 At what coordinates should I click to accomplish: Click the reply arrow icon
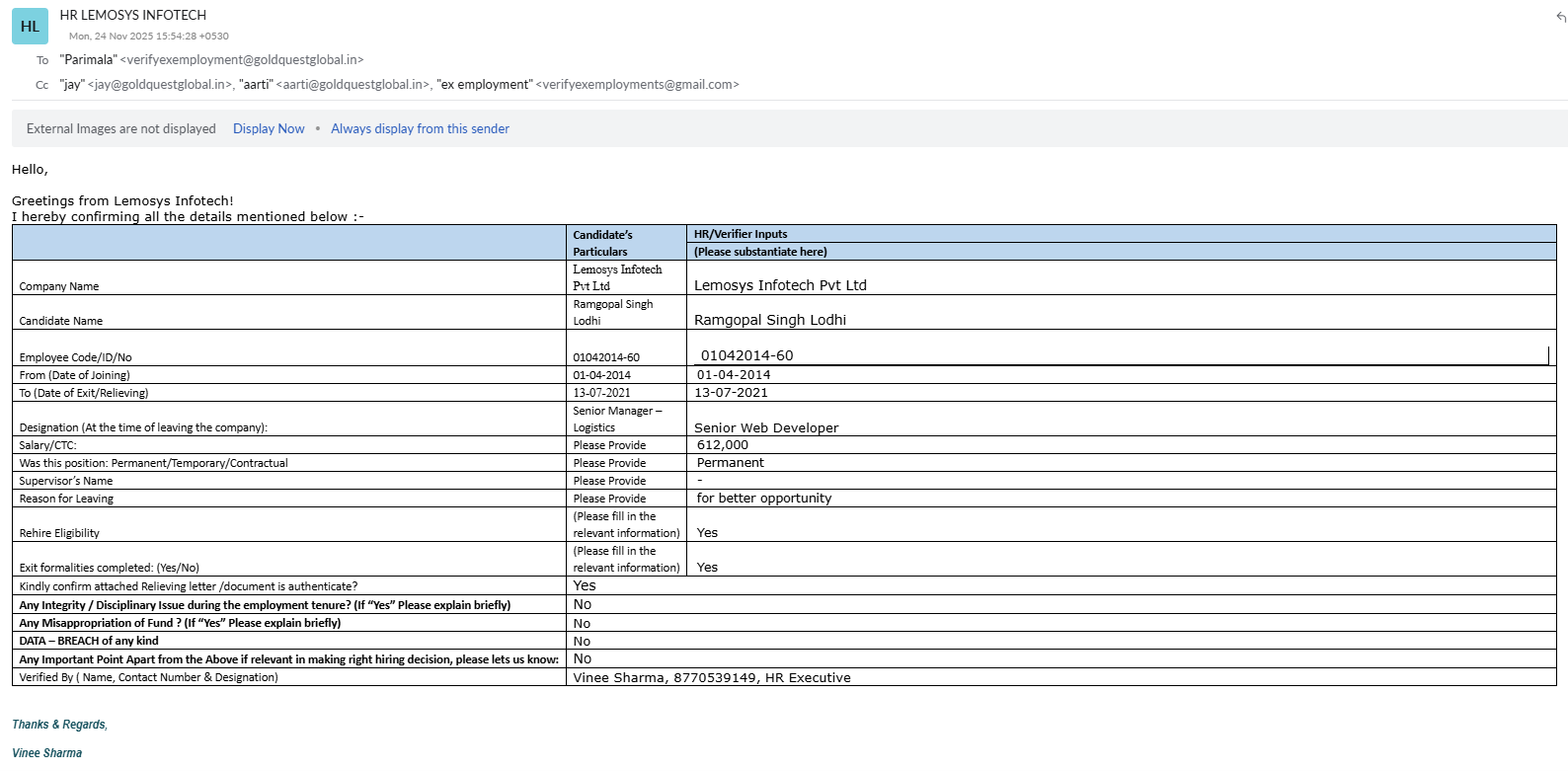click(x=1560, y=17)
